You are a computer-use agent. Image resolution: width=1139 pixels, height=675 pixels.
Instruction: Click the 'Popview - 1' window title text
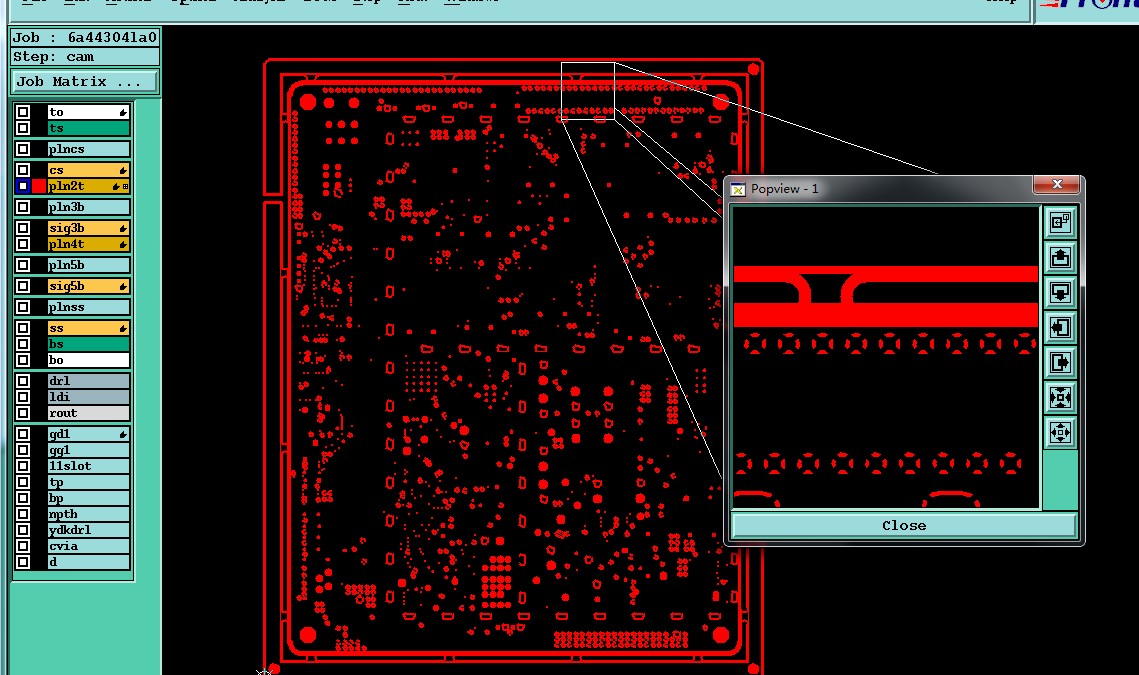pyautogui.click(x=785, y=189)
